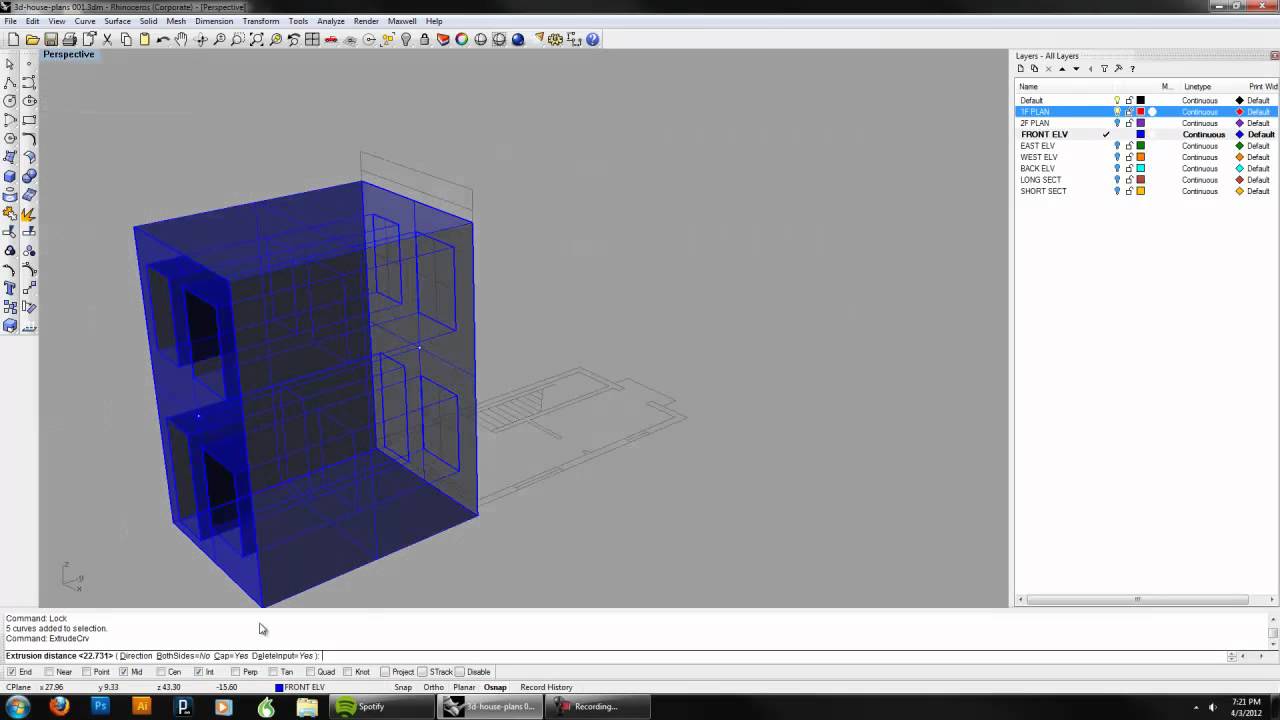
Task: Click the Save floppy disk icon
Action: click(50, 39)
